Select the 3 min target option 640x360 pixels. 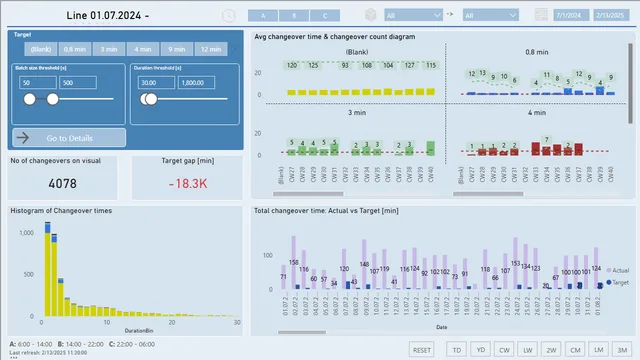coord(109,49)
